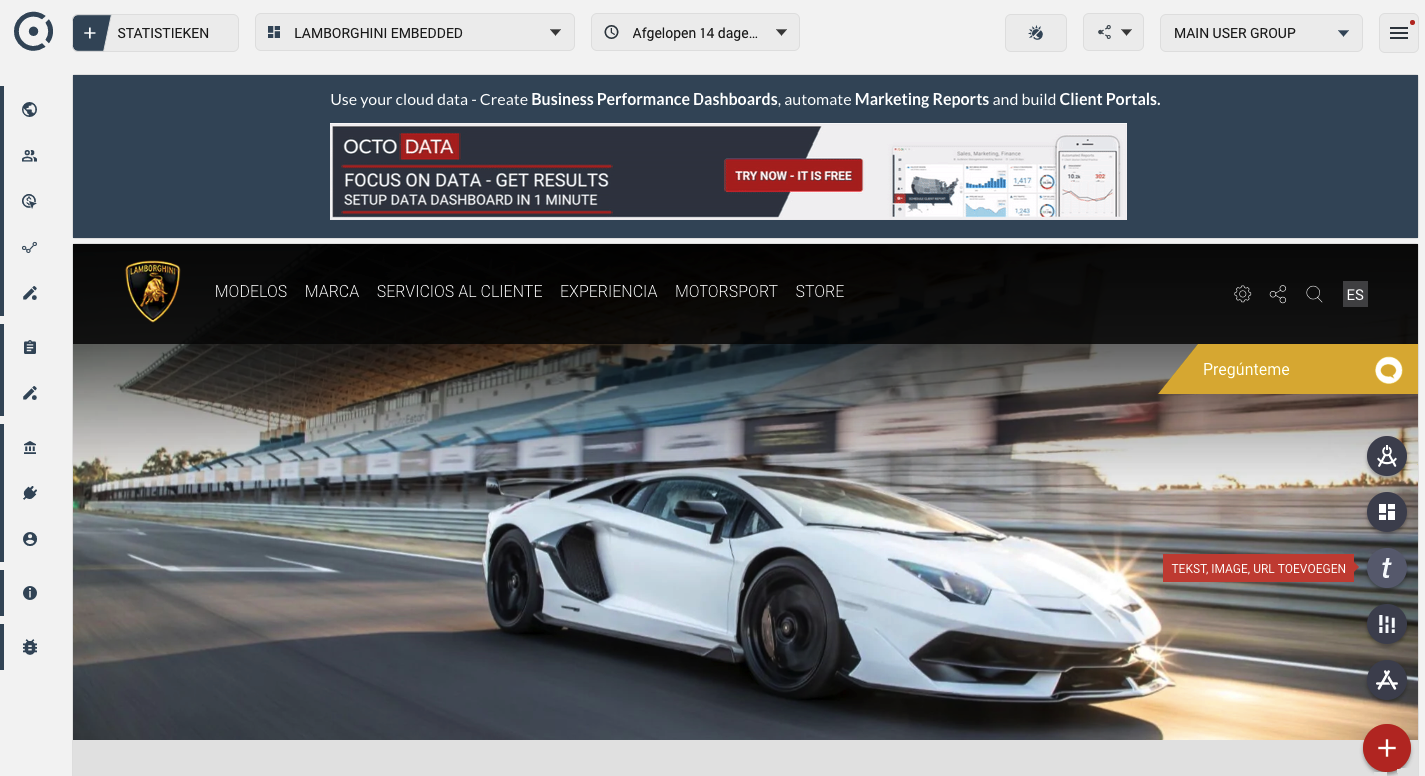The image size is (1425, 776).
Task: Open the MODELOS menu
Action: (x=251, y=291)
